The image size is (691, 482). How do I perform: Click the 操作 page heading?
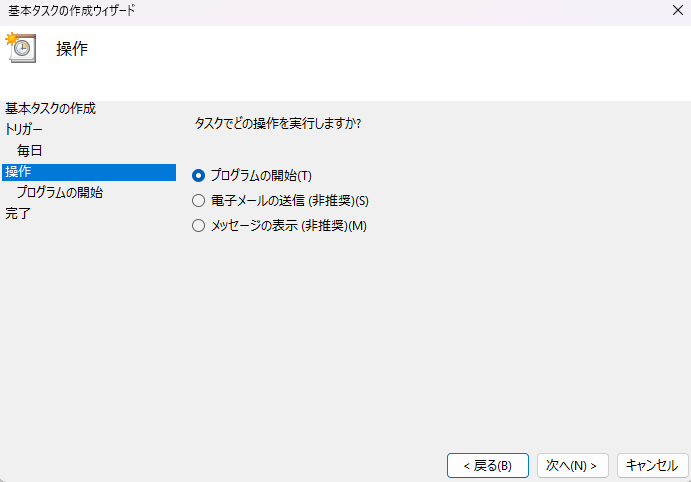click(72, 48)
